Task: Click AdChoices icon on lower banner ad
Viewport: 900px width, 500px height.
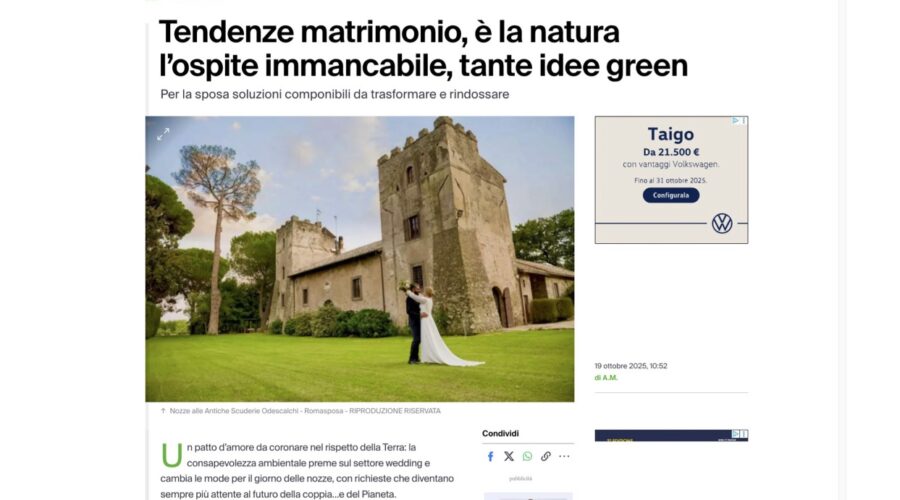Action: pyautogui.click(x=735, y=434)
